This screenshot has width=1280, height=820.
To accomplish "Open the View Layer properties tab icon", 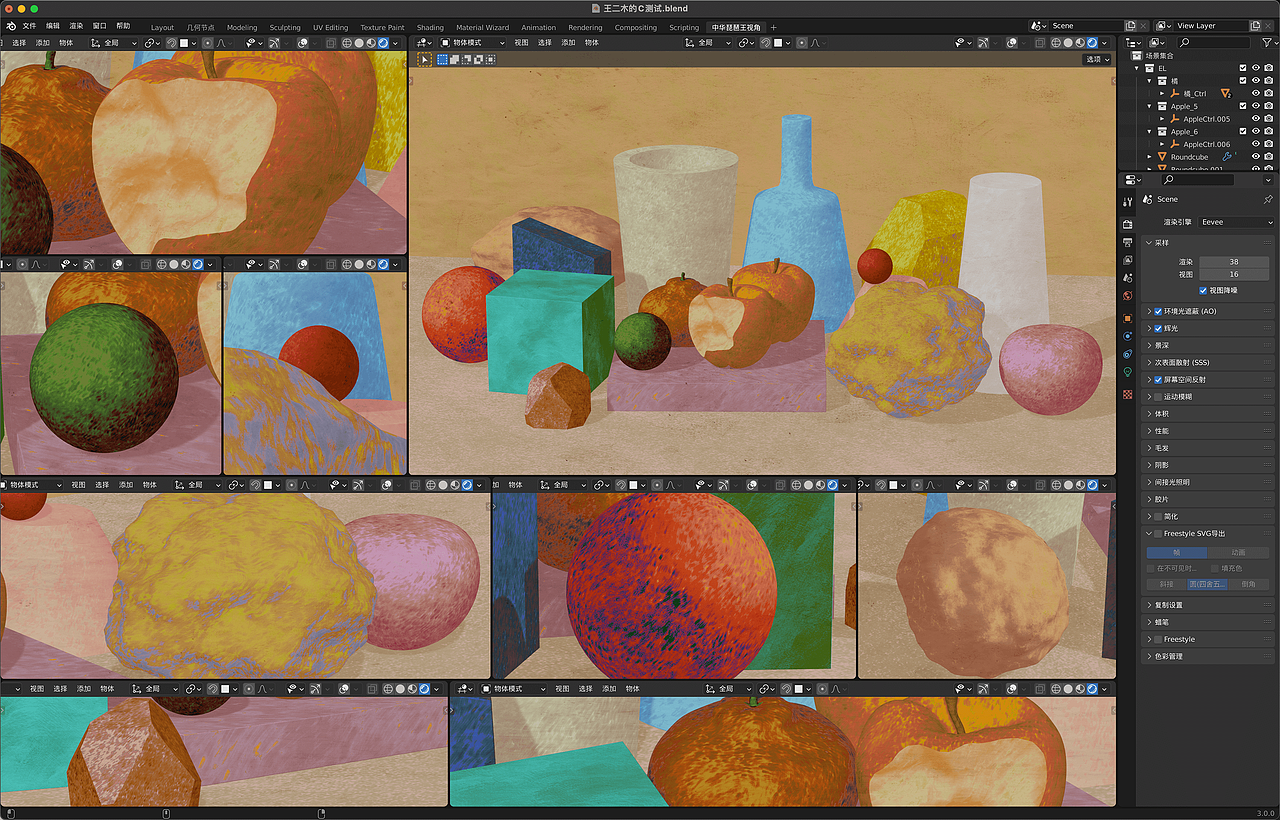I will [1128, 260].
